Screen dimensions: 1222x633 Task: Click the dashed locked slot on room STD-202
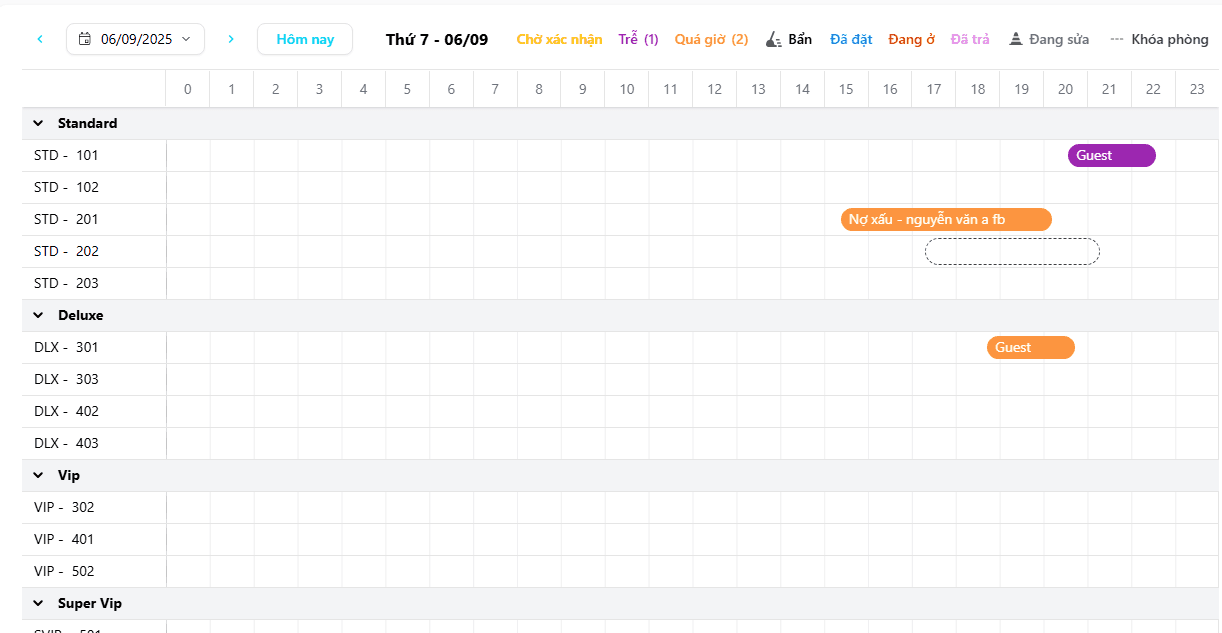pos(1012,251)
